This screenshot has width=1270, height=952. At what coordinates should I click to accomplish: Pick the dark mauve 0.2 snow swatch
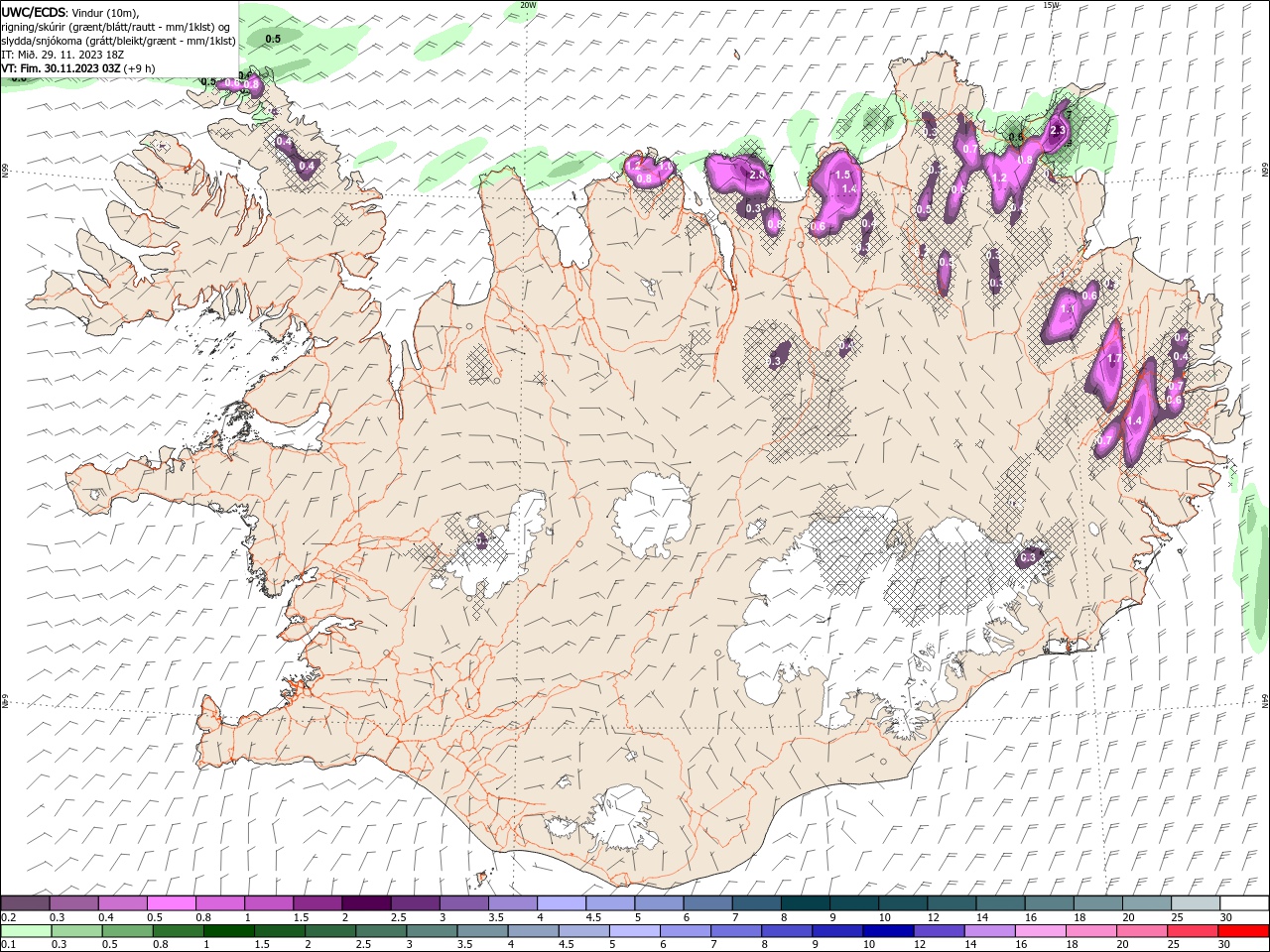(26, 903)
